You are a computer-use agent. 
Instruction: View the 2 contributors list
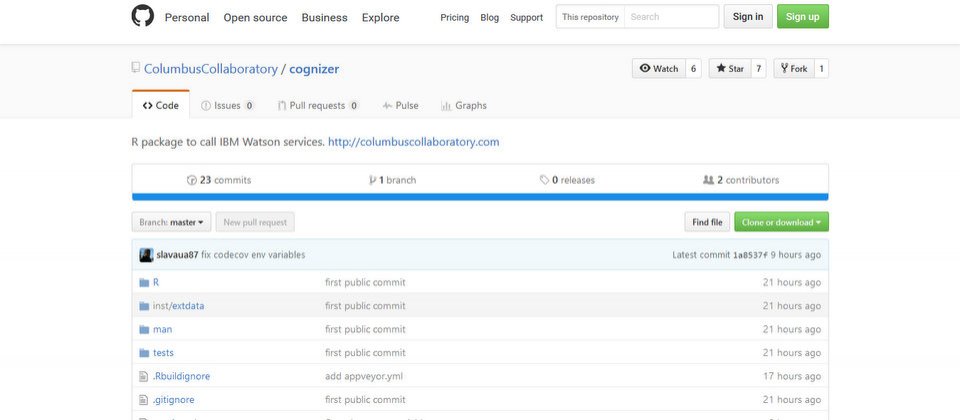tap(741, 180)
